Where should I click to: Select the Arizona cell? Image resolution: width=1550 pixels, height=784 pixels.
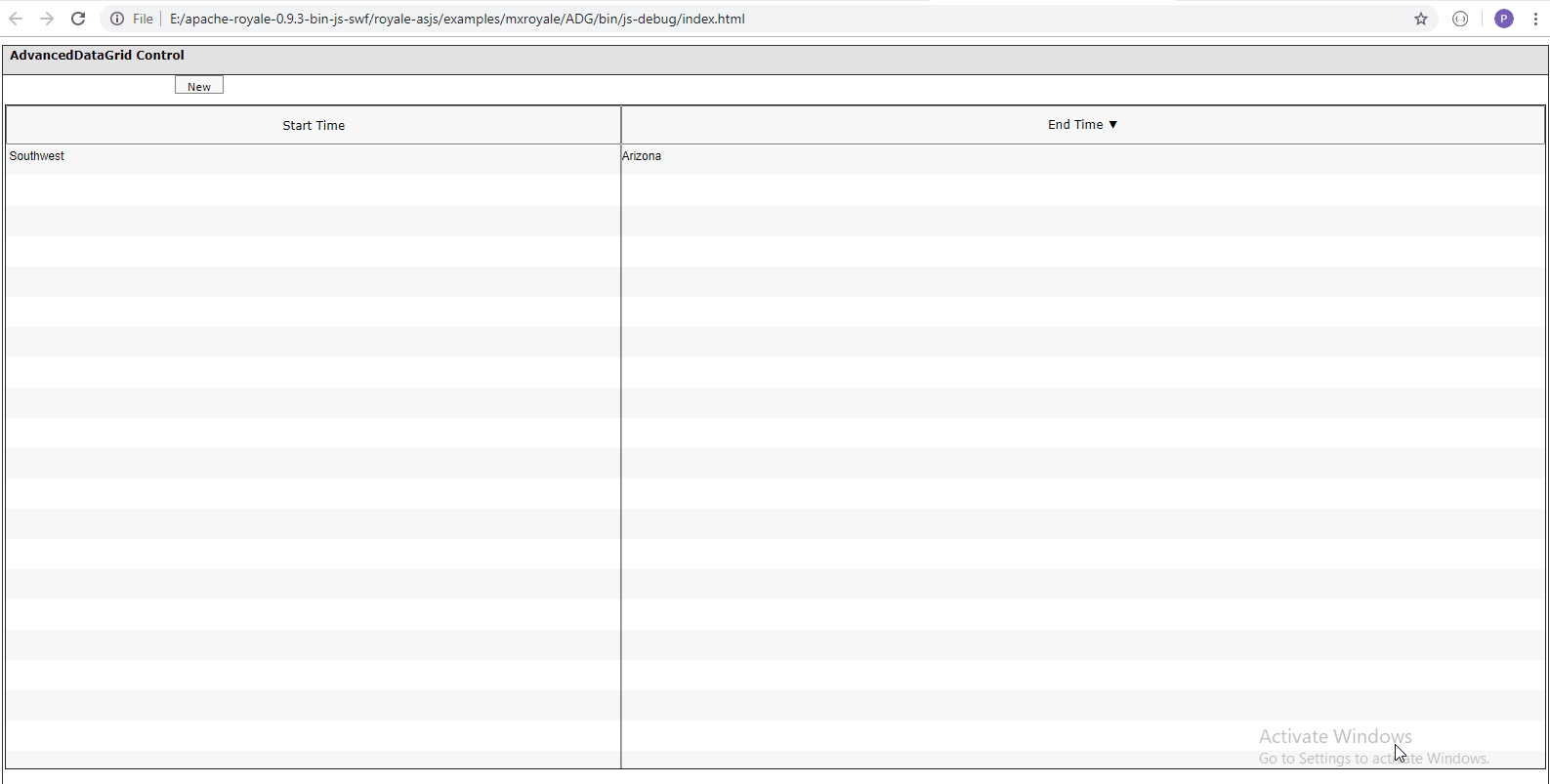coord(1083,156)
